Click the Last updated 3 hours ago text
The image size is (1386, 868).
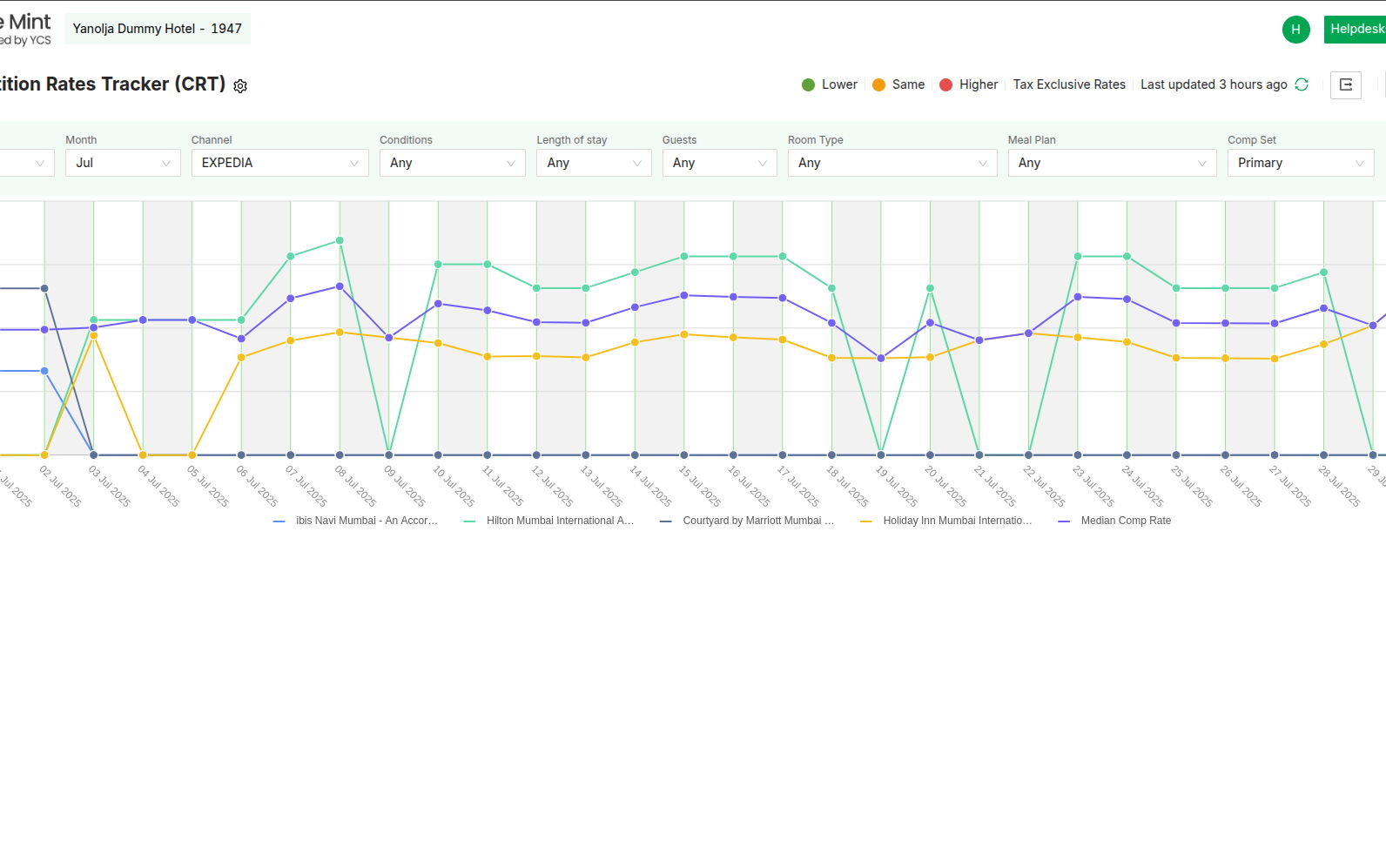[1214, 84]
